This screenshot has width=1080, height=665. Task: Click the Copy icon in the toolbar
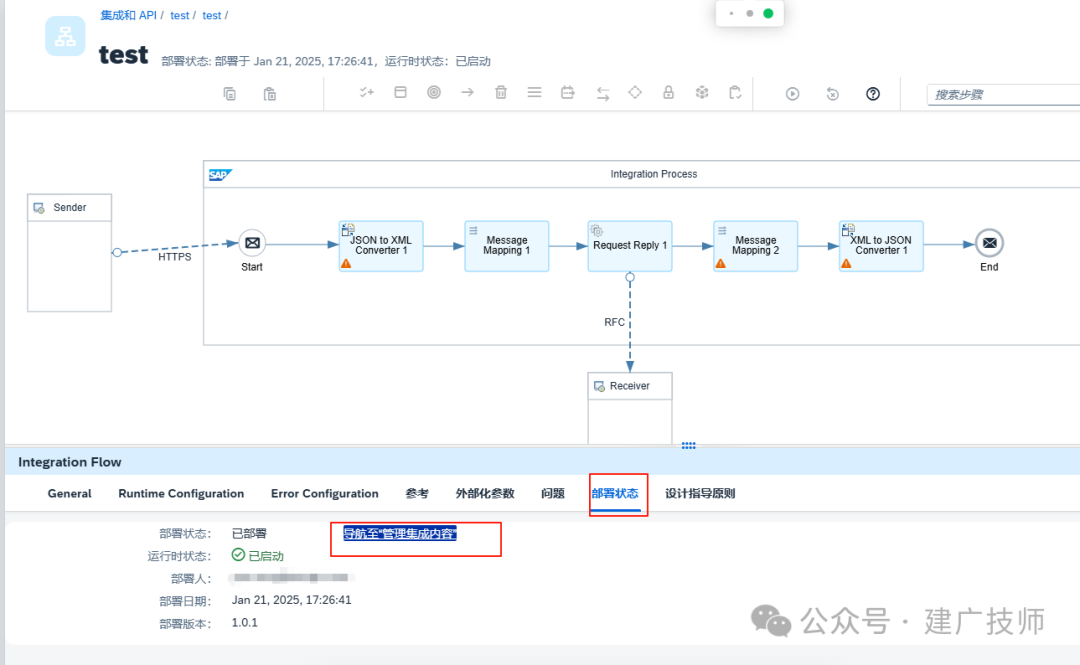(229, 94)
